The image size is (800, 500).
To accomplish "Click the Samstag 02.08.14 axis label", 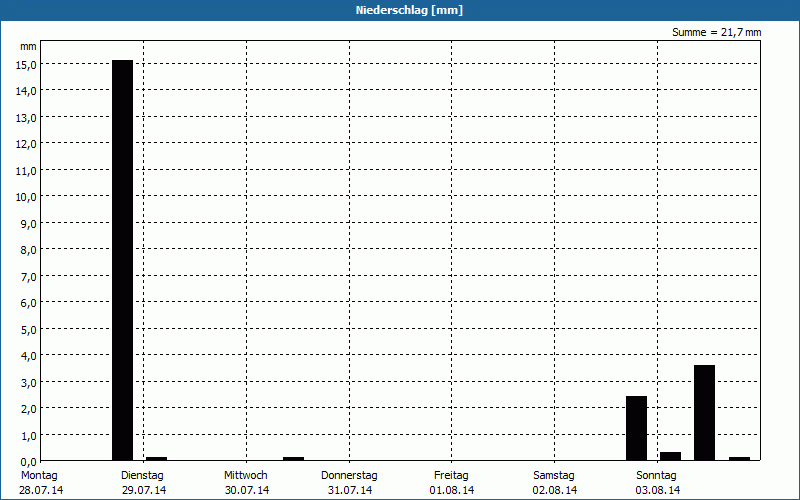I will (x=555, y=483).
